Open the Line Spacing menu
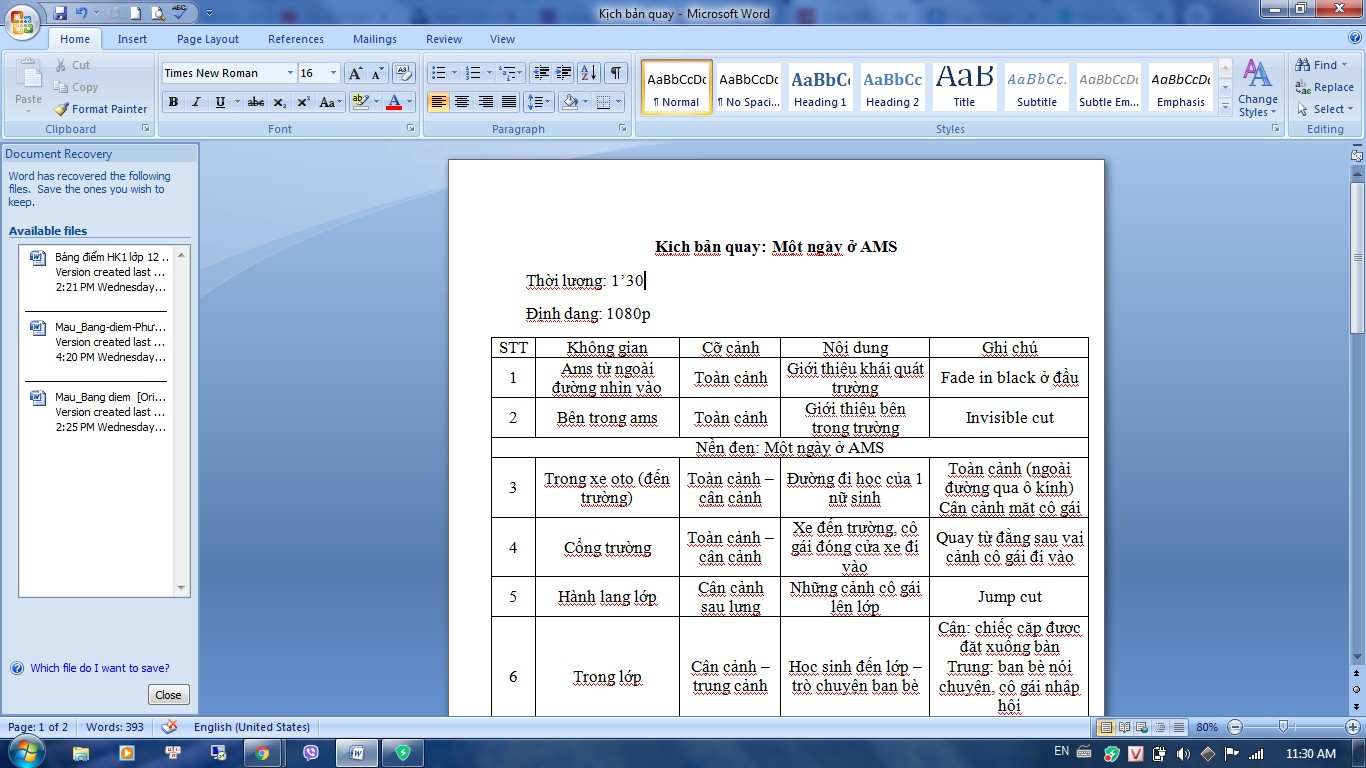Image resolution: width=1366 pixels, height=768 pixels. pyautogui.click(x=539, y=102)
